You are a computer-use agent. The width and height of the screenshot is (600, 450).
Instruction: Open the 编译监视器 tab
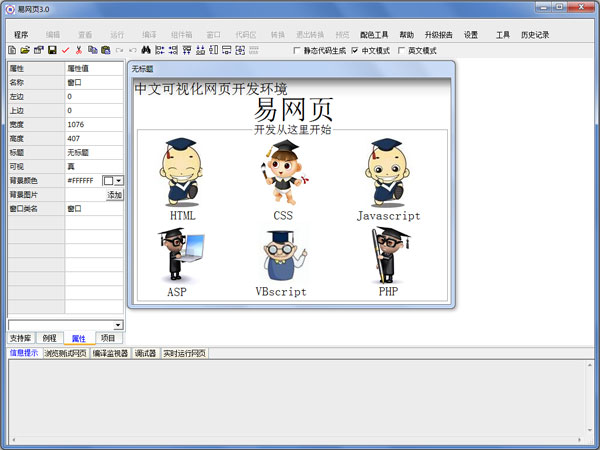point(111,353)
